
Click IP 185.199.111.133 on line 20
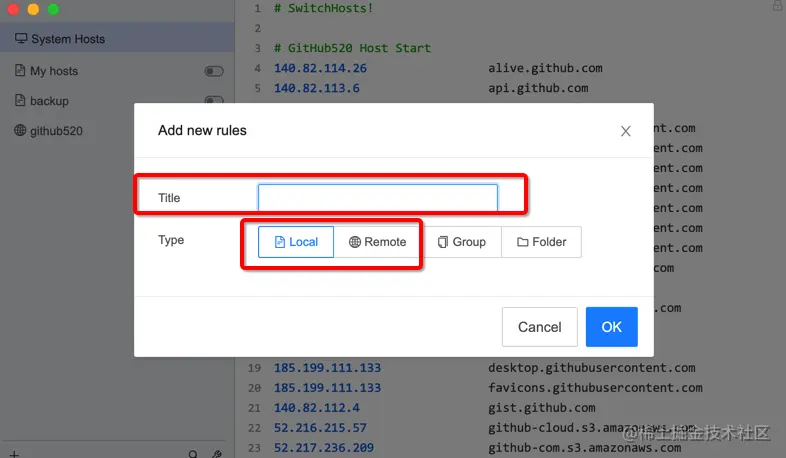click(327, 388)
